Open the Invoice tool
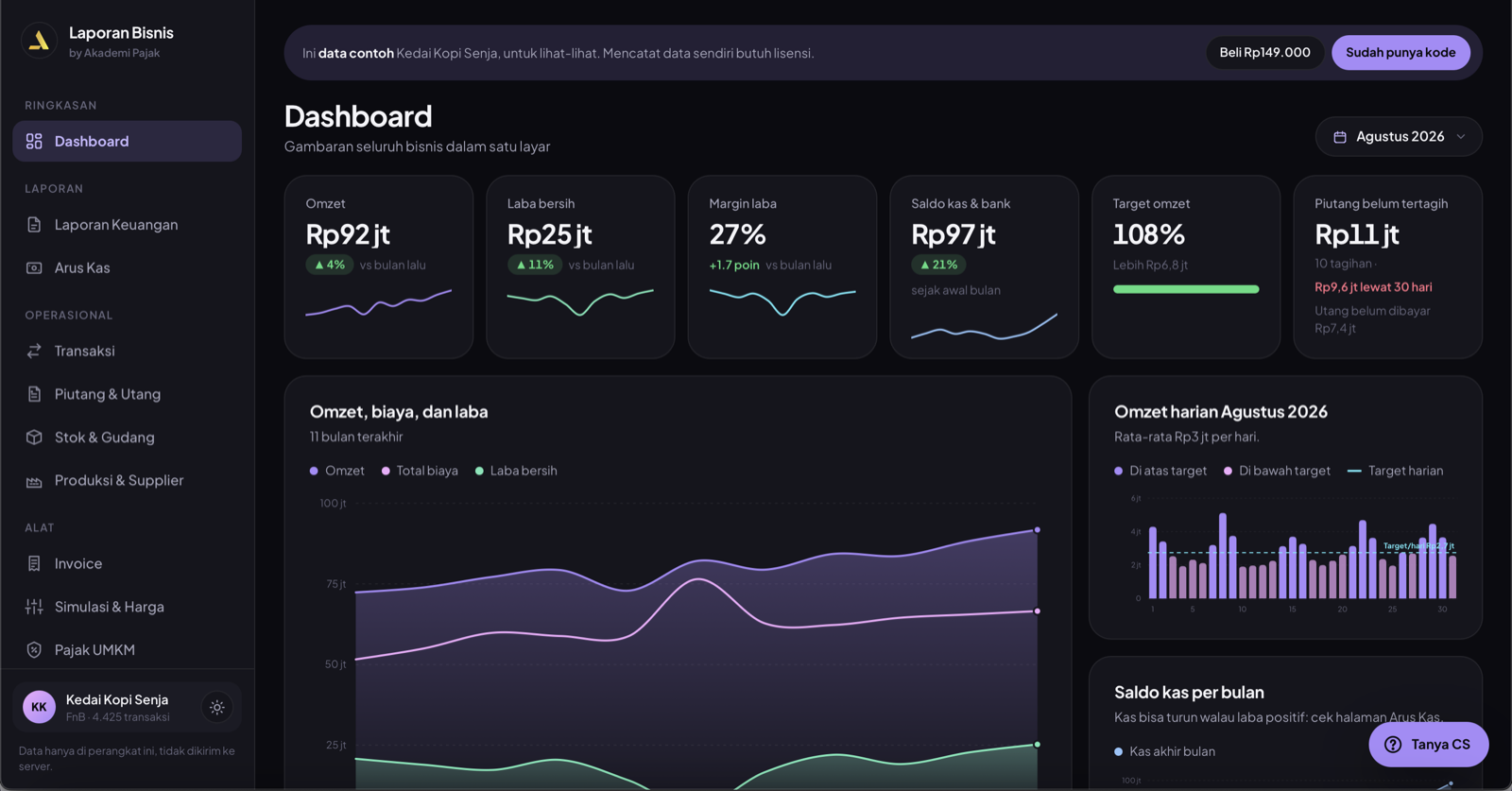Screen dimensions: 1512x791 [128, 563]
